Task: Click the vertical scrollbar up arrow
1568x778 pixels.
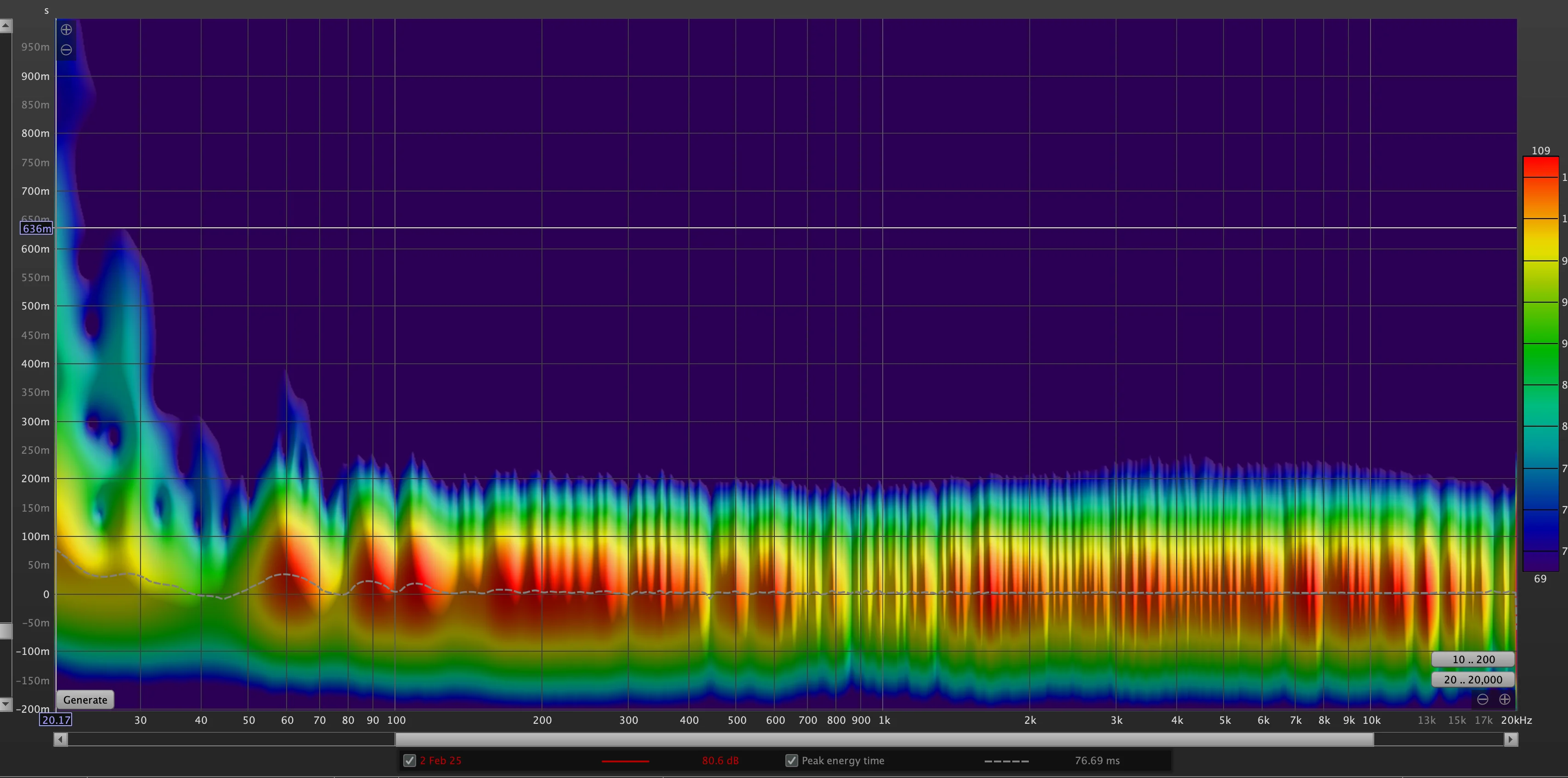Action: click(6, 26)
